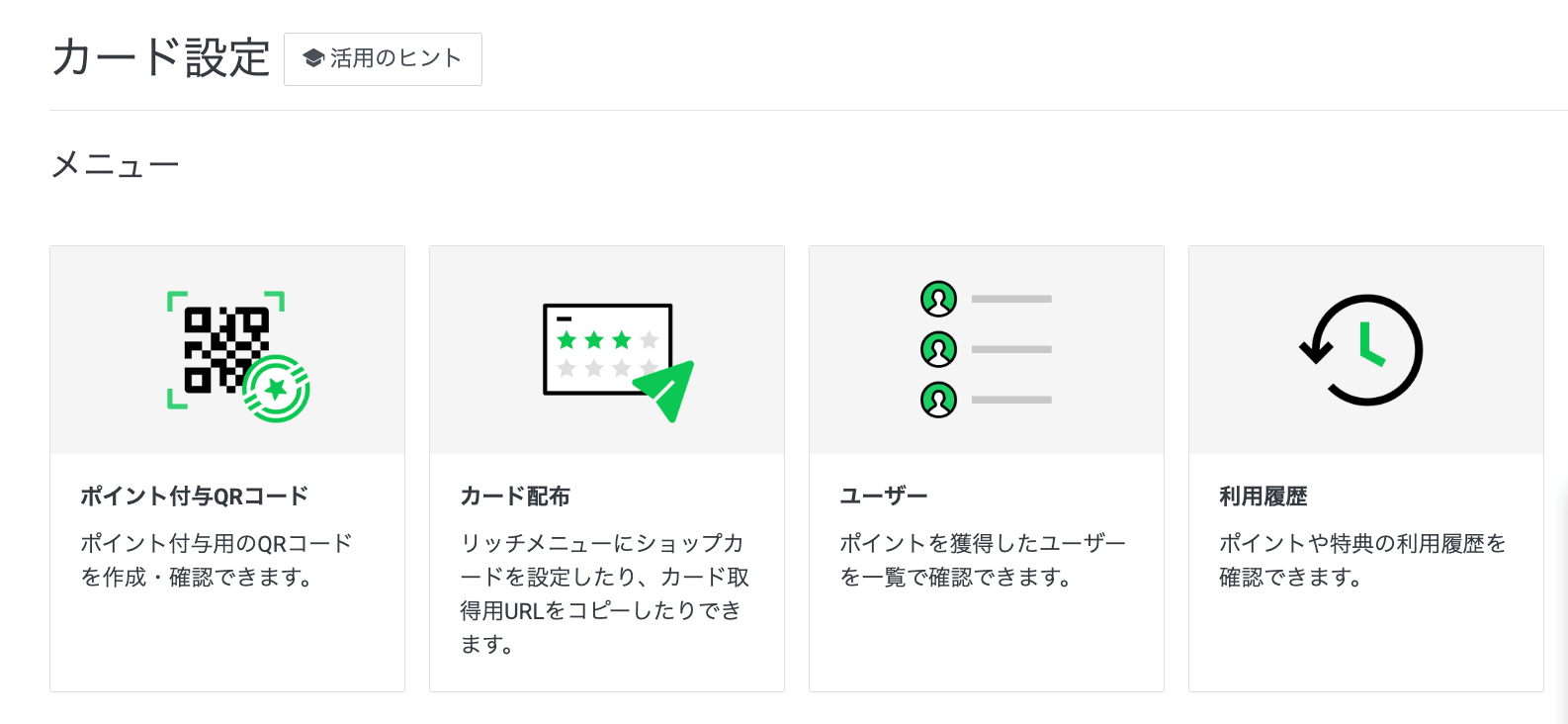Screen dimensions: 1568x724
Task: Click the top user avatar icon
Action: click(938, 298)
